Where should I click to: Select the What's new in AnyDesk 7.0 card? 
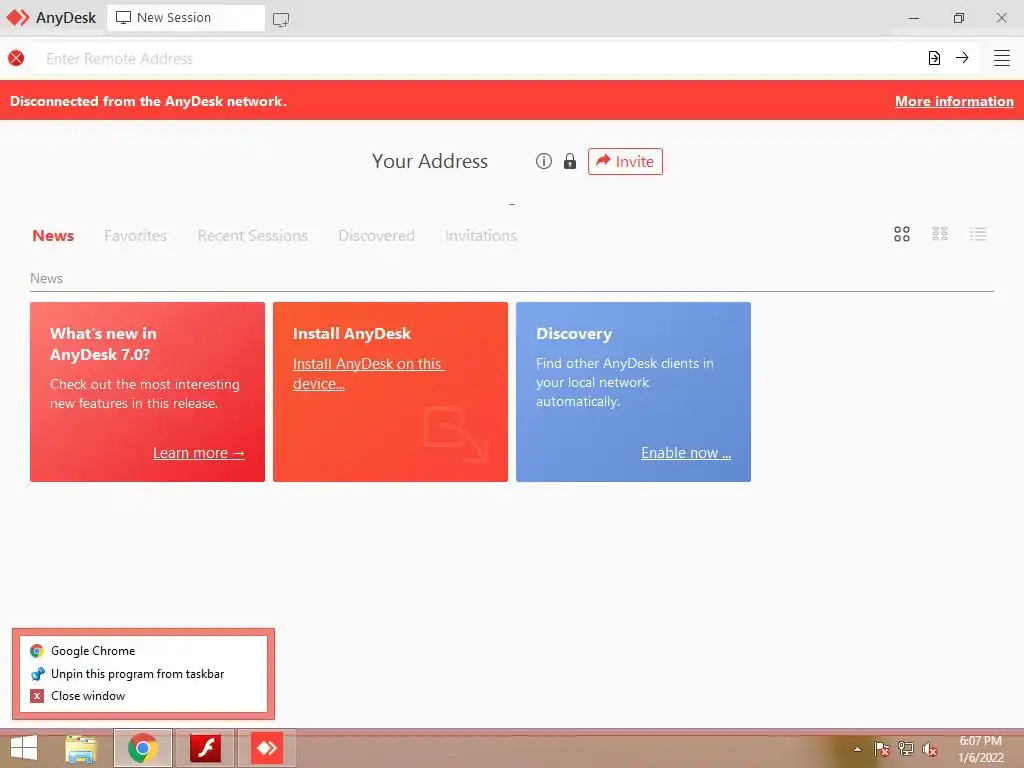coord(148,392)
